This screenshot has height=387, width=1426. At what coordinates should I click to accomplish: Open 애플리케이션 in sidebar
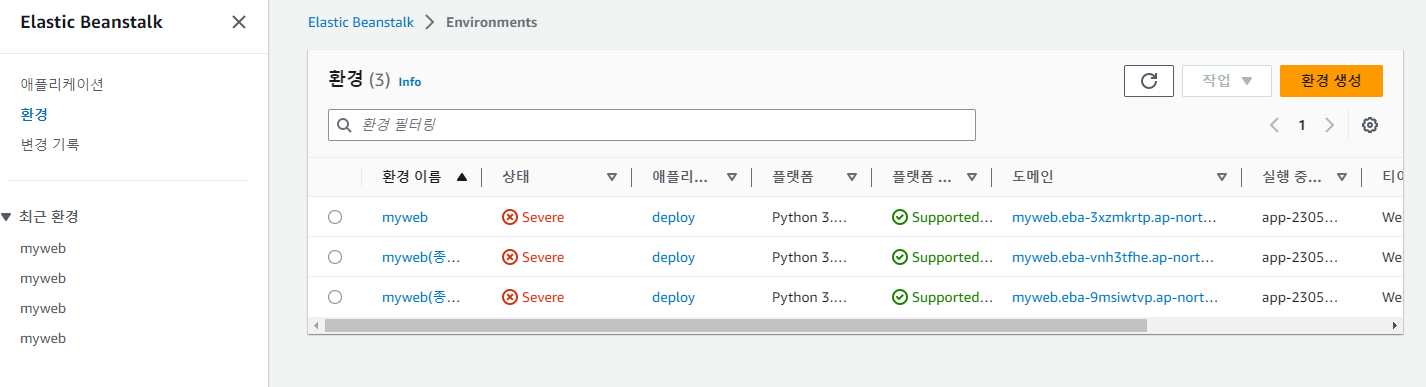[62, 84]
